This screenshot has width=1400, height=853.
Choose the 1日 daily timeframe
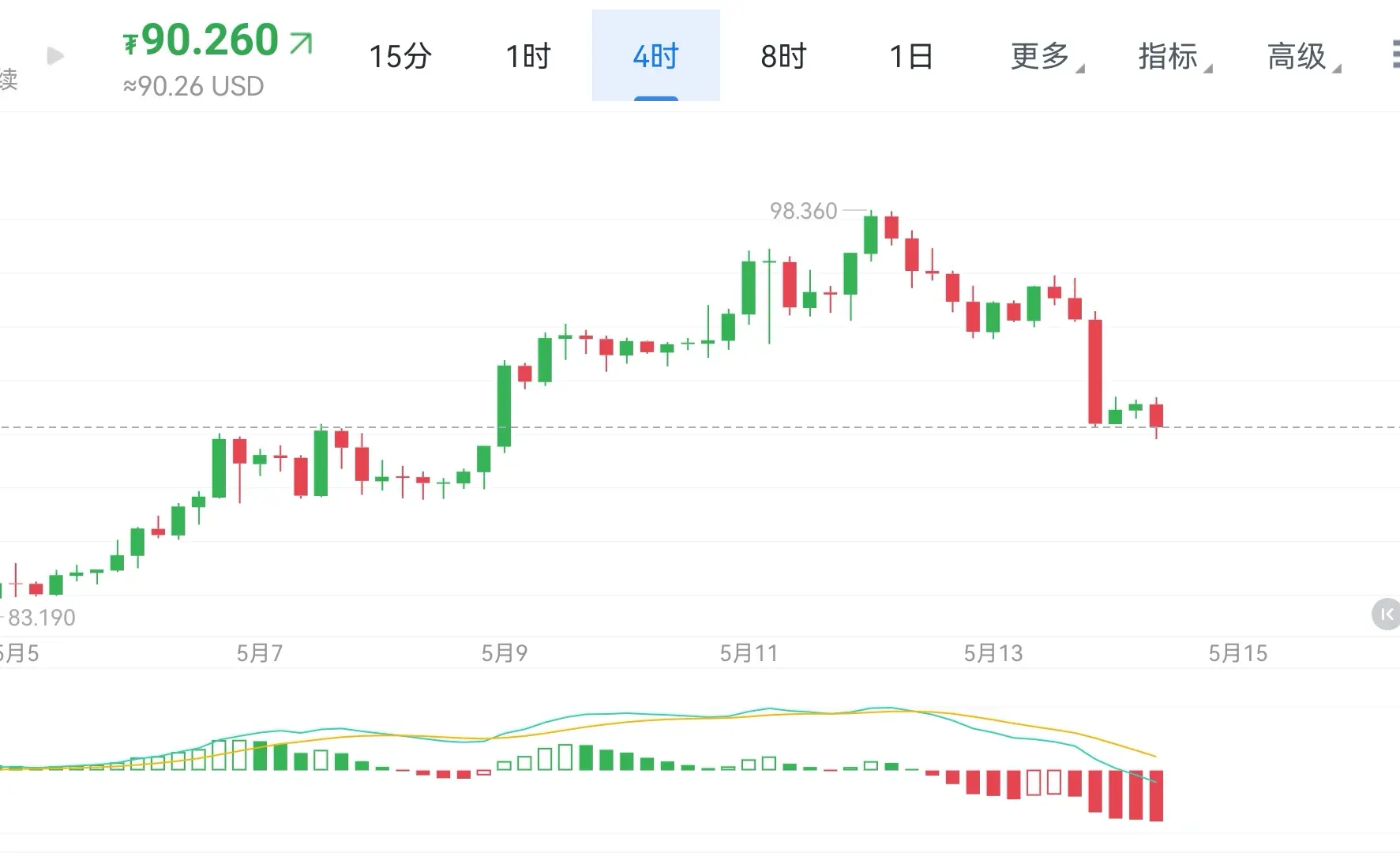coord(911,56)
